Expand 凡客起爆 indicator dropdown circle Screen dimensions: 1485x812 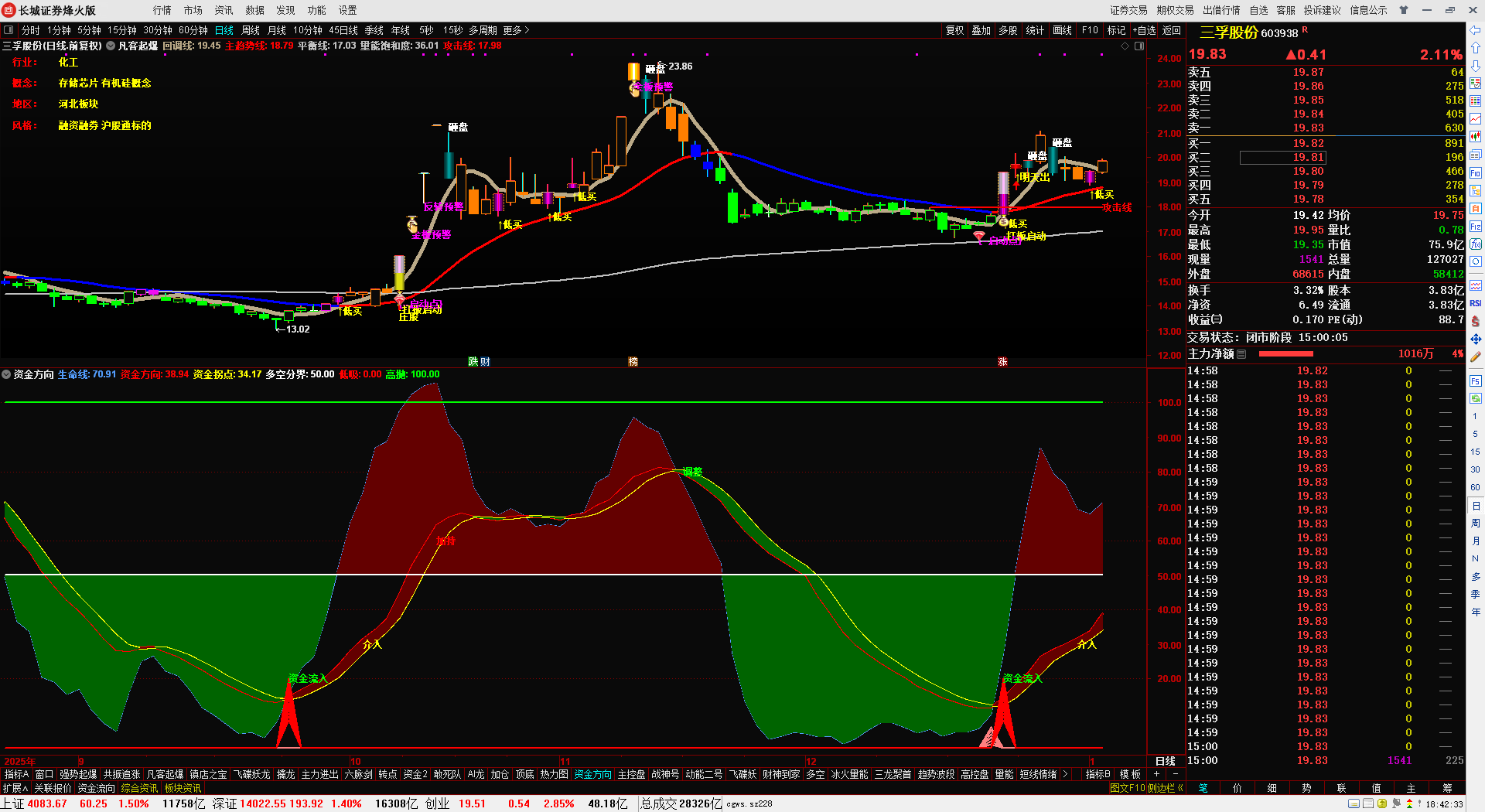(x=111, y=46)
